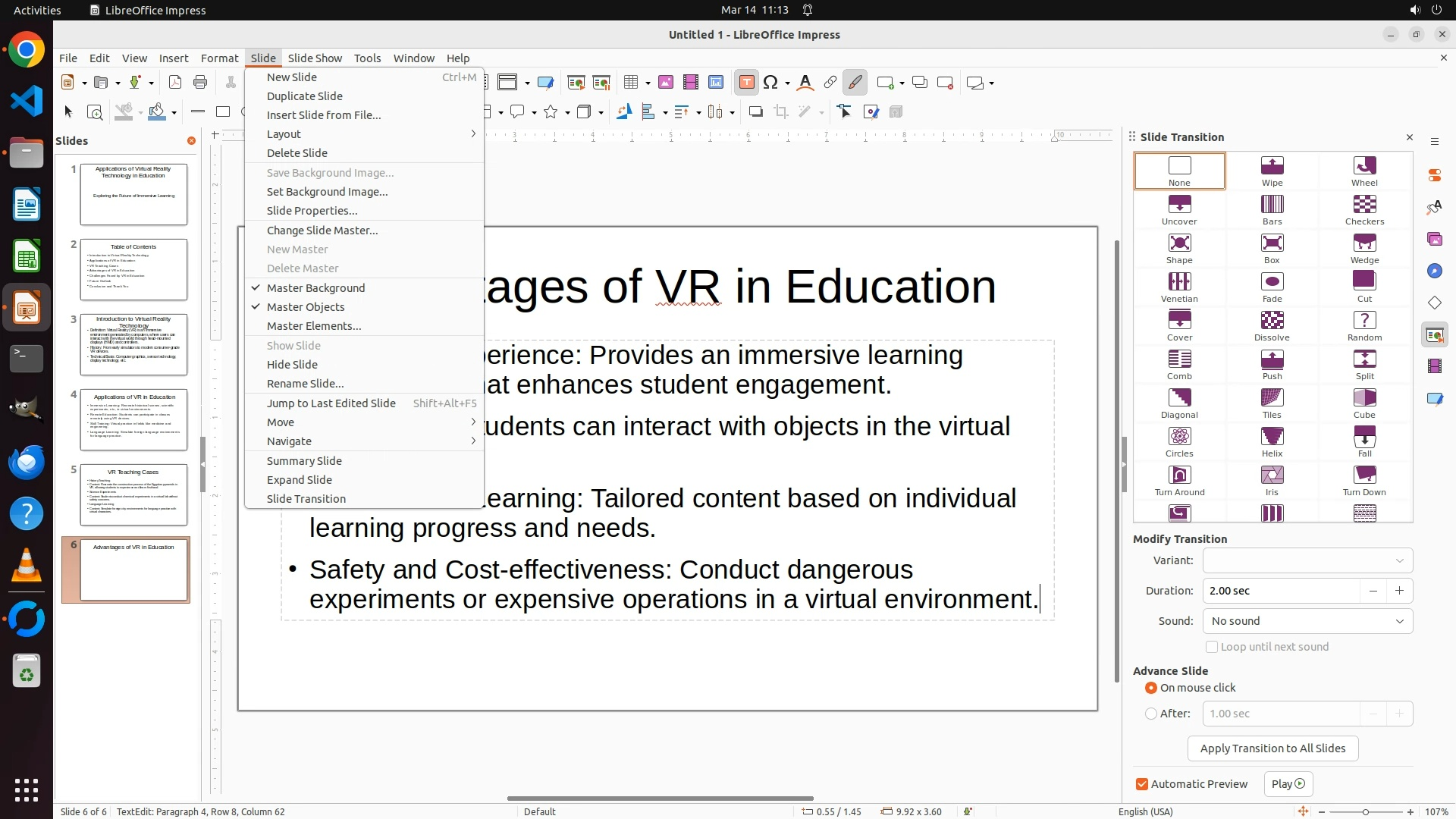This screenshot has height=819, width=1456.
Task: Click the Print icon in toolbar
Action: pyautogui.click(x=200, y=83)
